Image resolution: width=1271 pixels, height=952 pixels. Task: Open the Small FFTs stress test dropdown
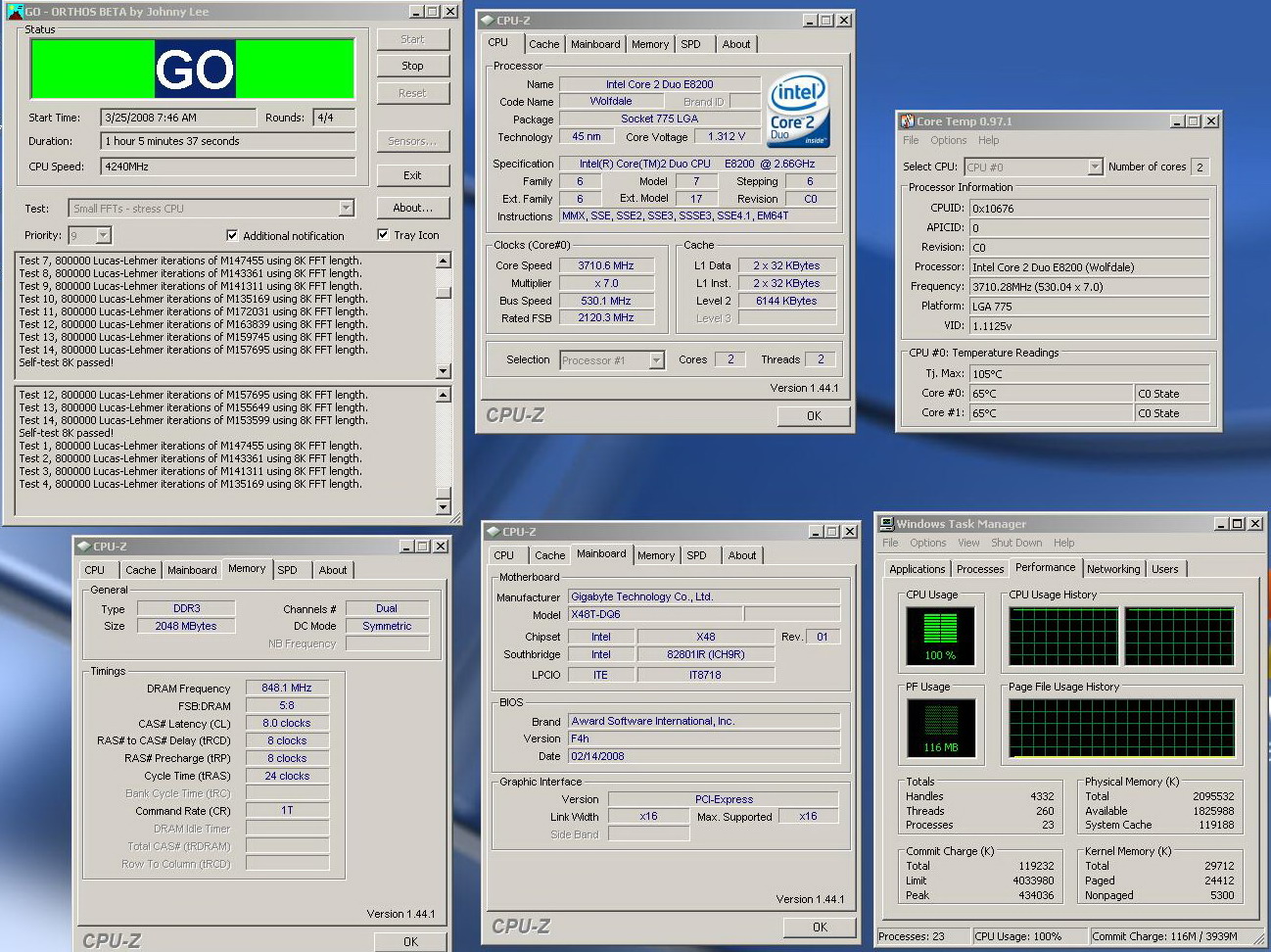tap(345, 208)
